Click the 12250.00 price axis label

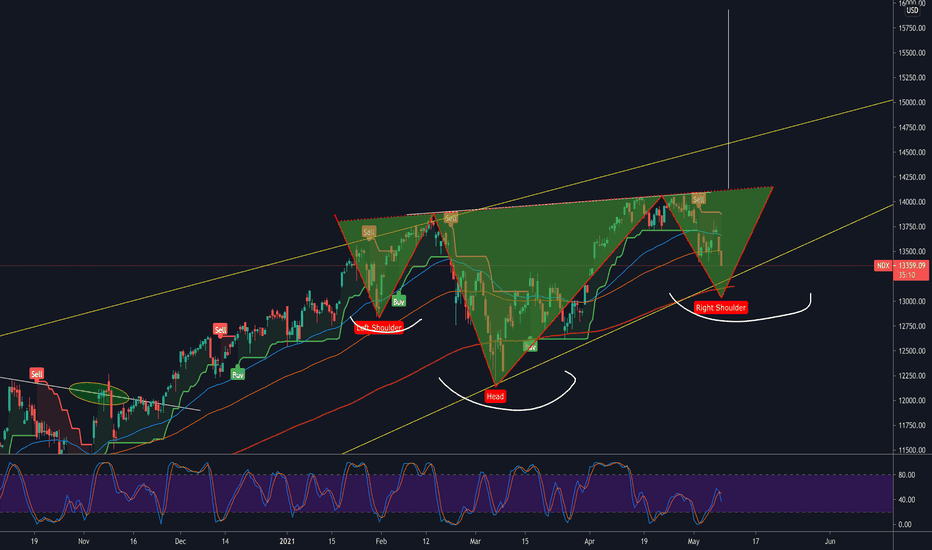[912, 376]
